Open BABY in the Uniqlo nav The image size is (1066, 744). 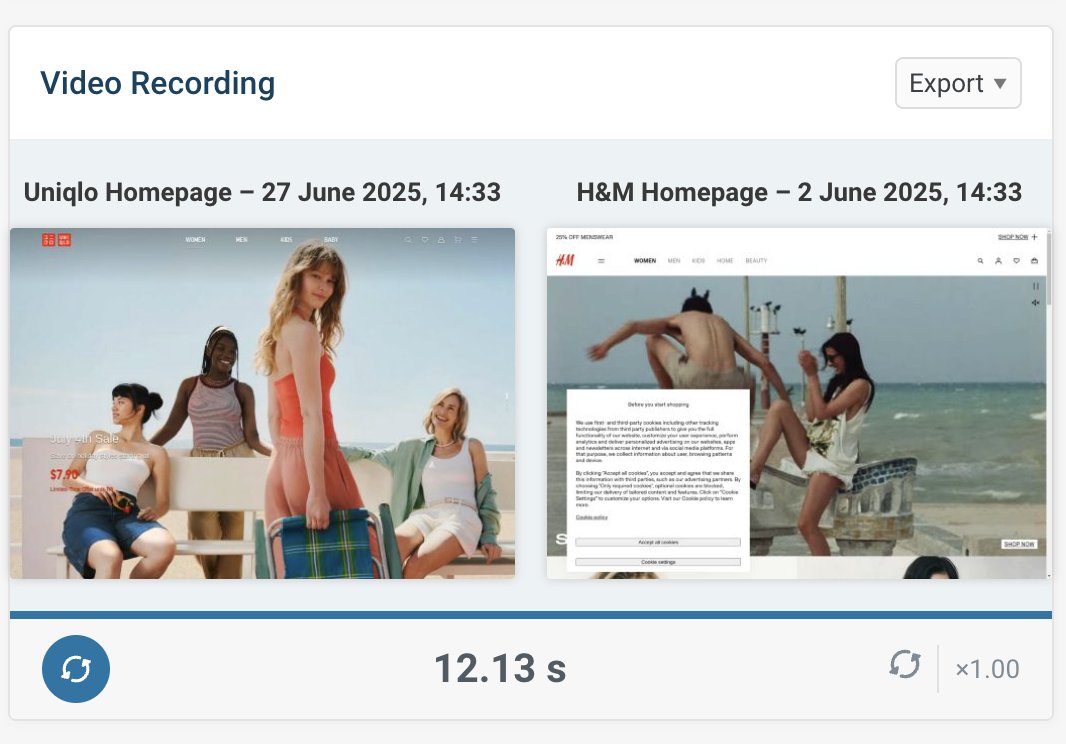click(x=331, y=240)
